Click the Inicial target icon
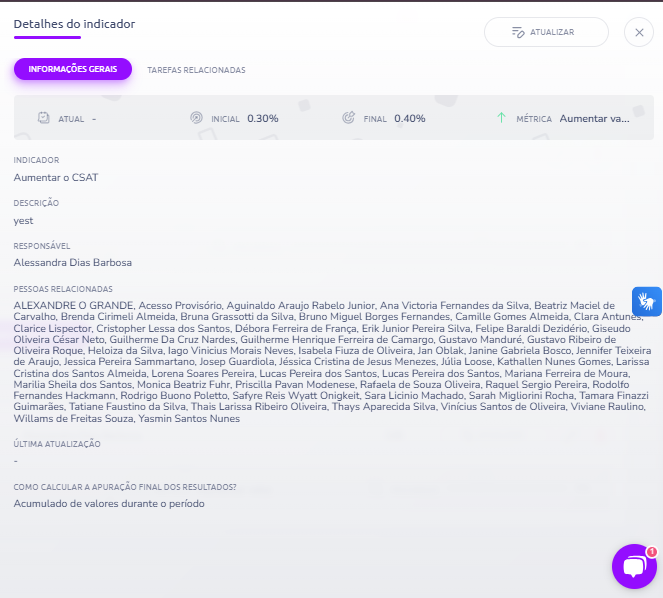 [x=196, y=118]
